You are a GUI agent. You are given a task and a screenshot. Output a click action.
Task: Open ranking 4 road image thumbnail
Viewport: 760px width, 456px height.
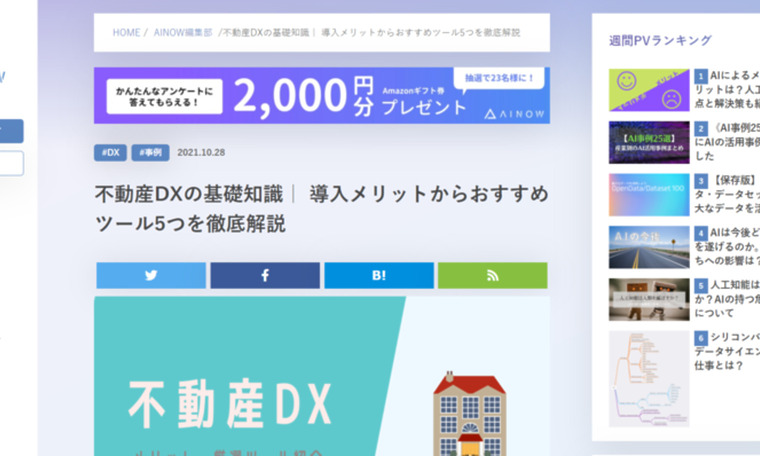649,247
